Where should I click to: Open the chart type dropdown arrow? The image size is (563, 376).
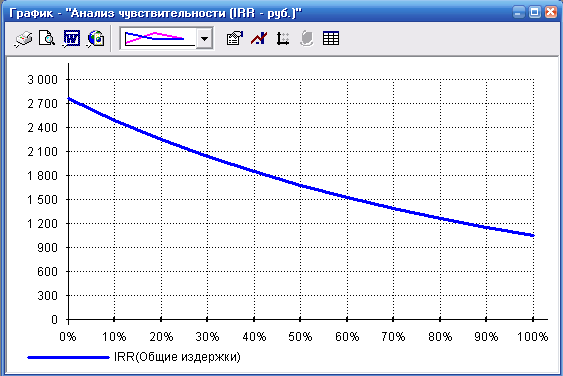(204, 38)
